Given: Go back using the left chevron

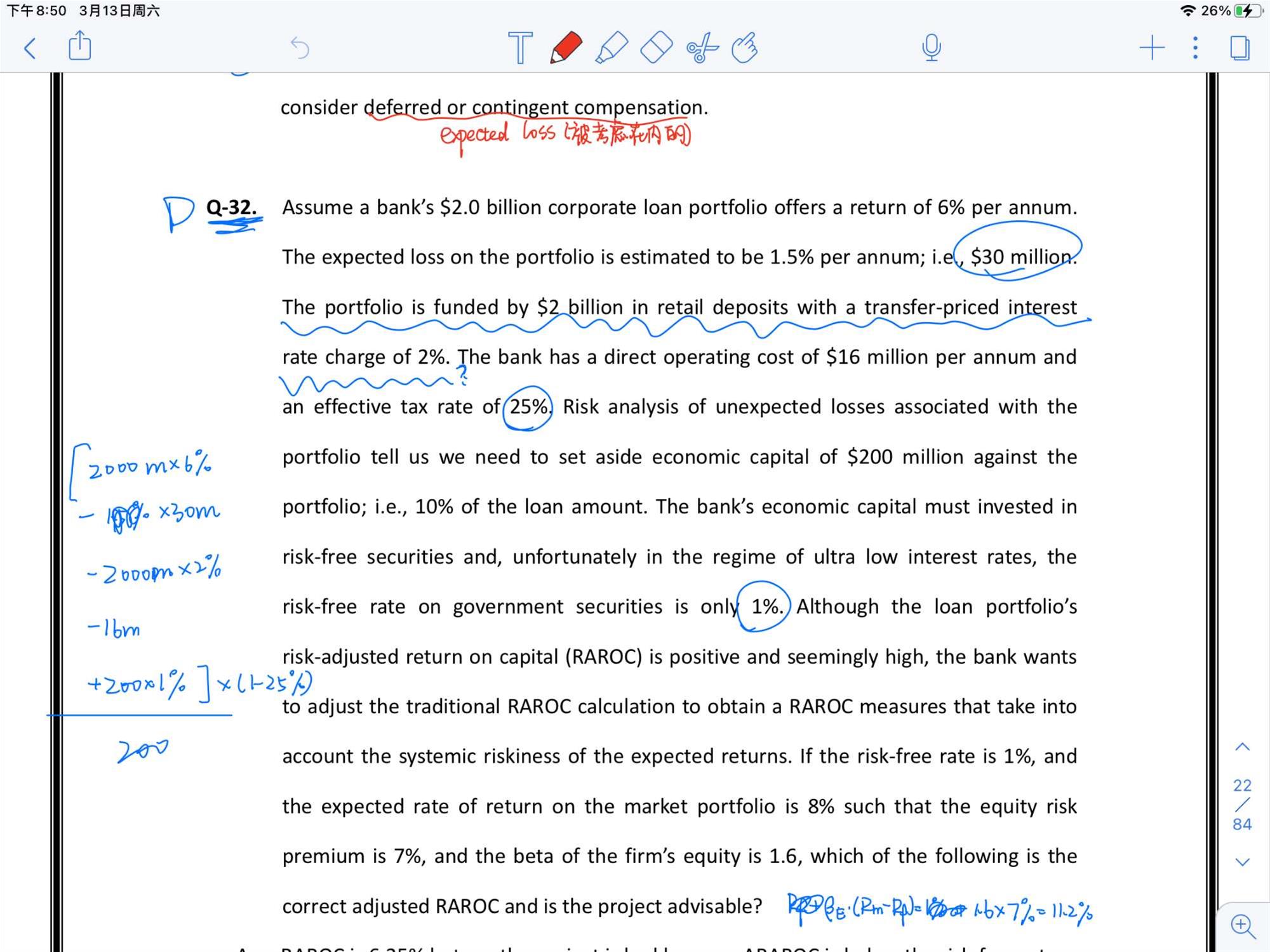Looking at the screenshot, I should click(x=30, y=48).
